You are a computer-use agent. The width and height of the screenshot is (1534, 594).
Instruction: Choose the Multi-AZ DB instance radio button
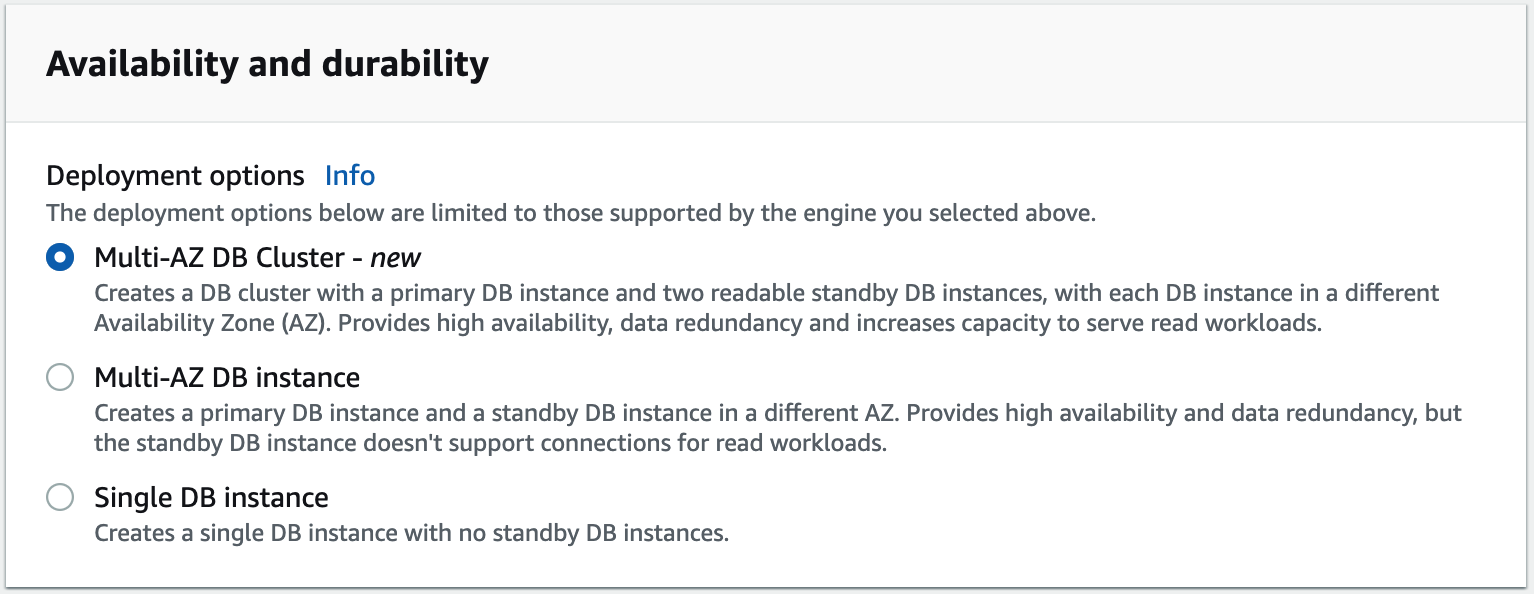60,378
